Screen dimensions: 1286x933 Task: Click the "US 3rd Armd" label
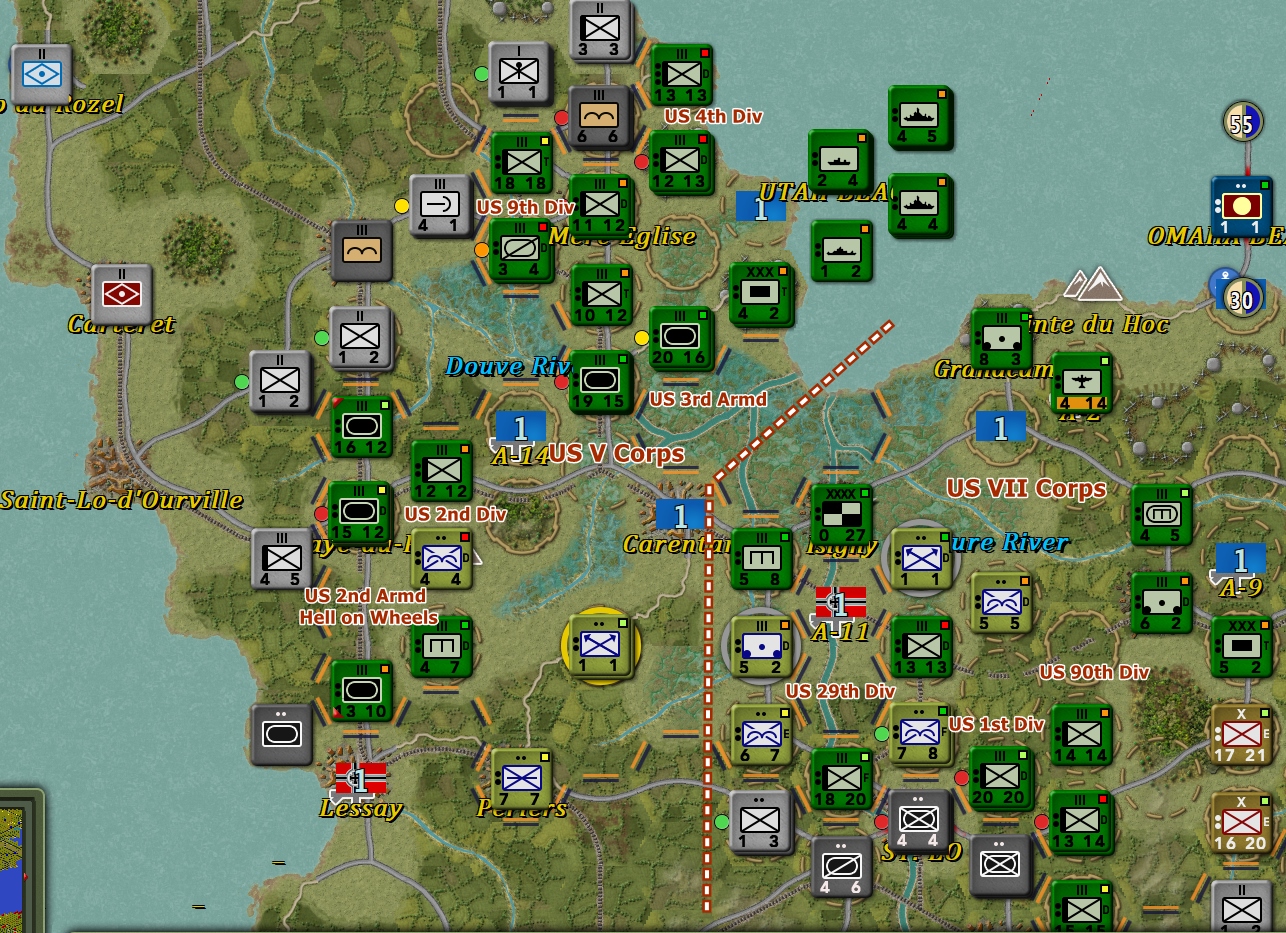[x=708, y=399]
